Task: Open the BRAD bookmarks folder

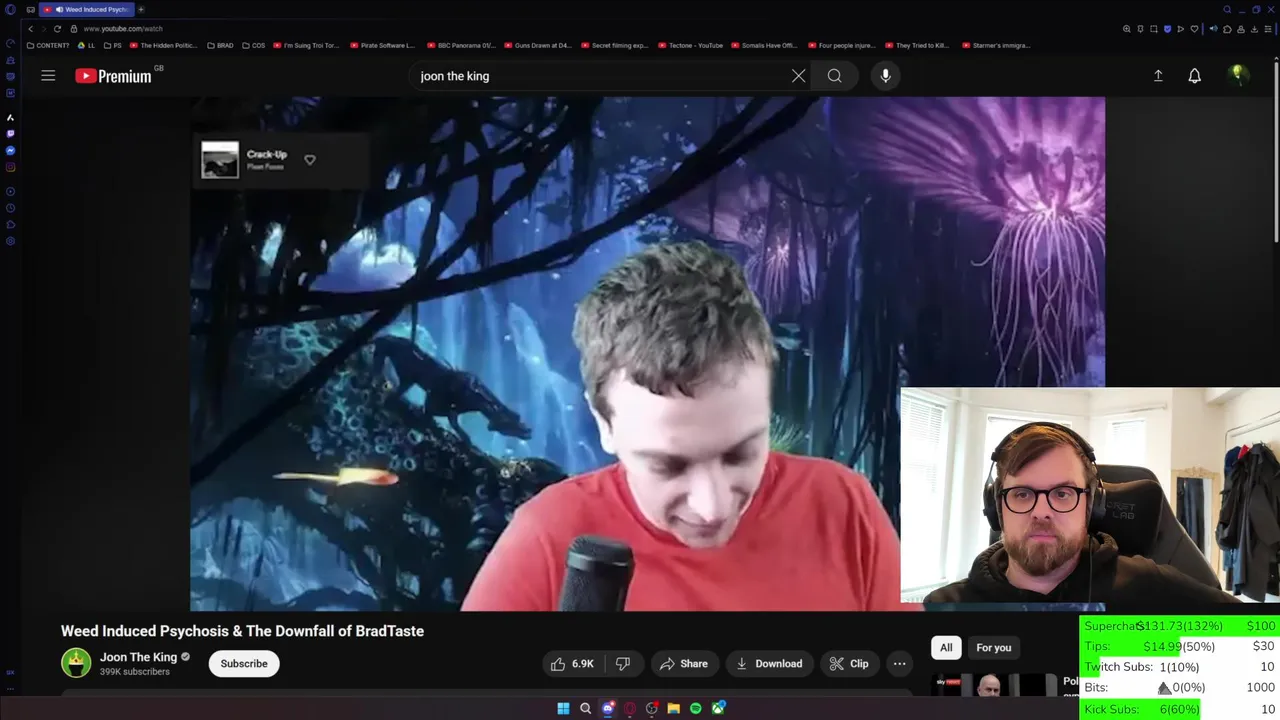Action: tap(220, 45)
